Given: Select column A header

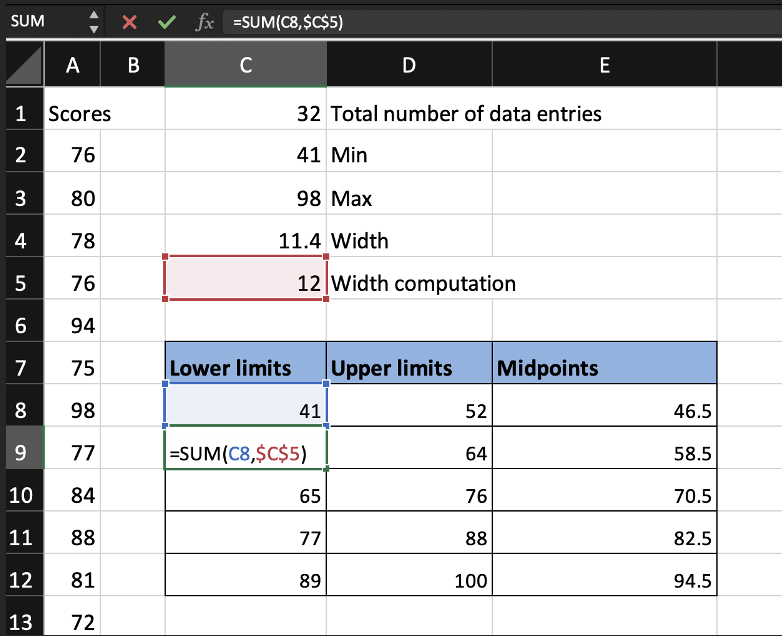Looking at the screenshot, I should (x=73, y=66).
